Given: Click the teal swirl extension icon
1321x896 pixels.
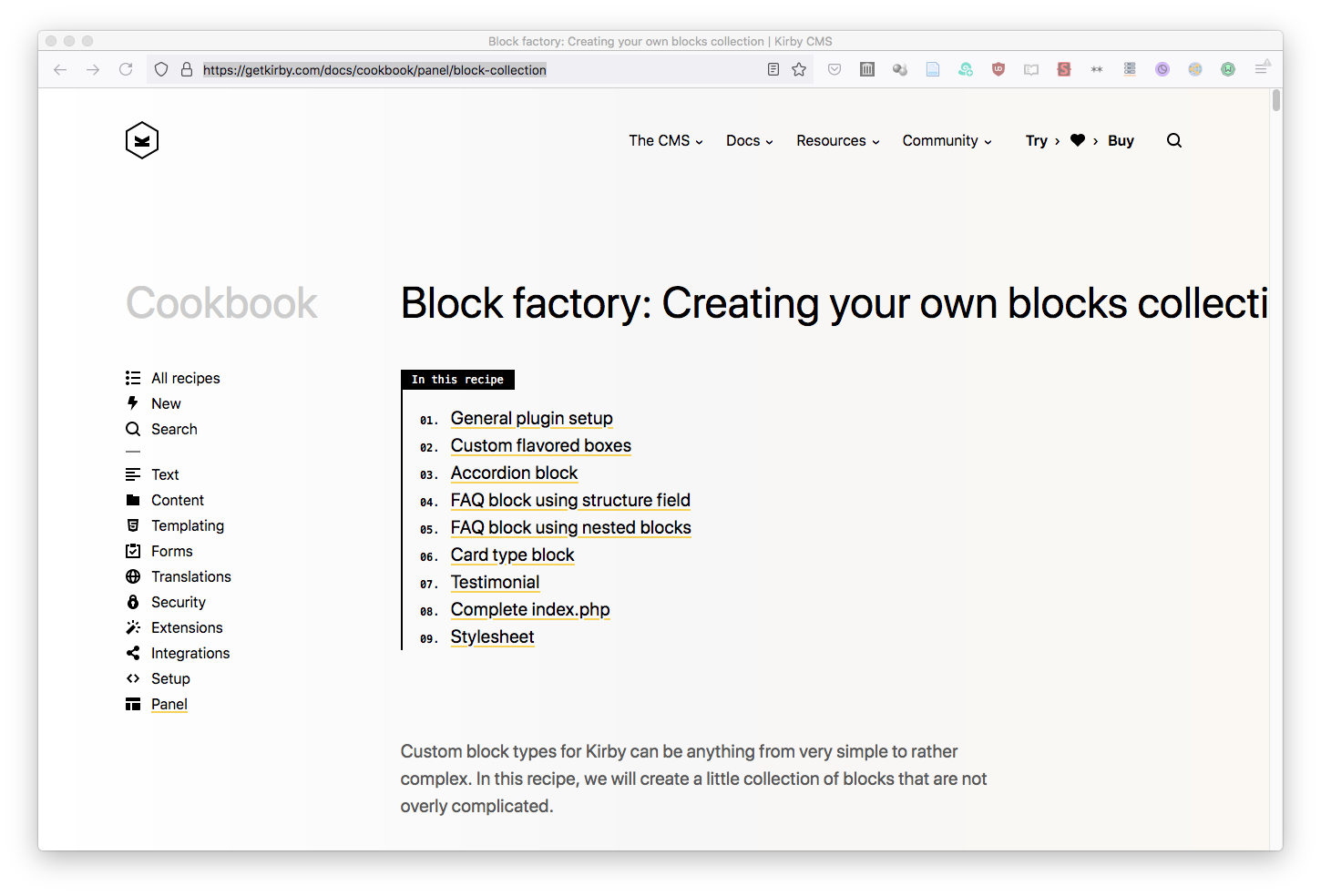Looking at the screenshot, I should click(966, 69).
